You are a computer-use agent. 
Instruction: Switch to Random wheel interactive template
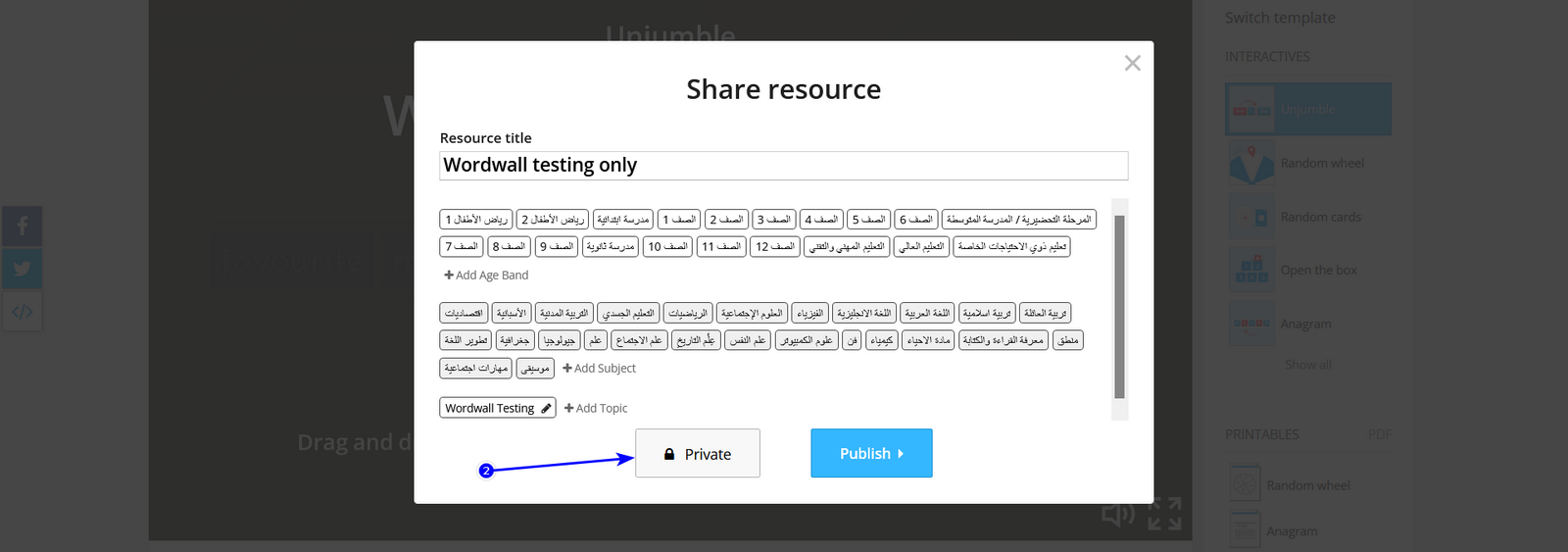1308,163
